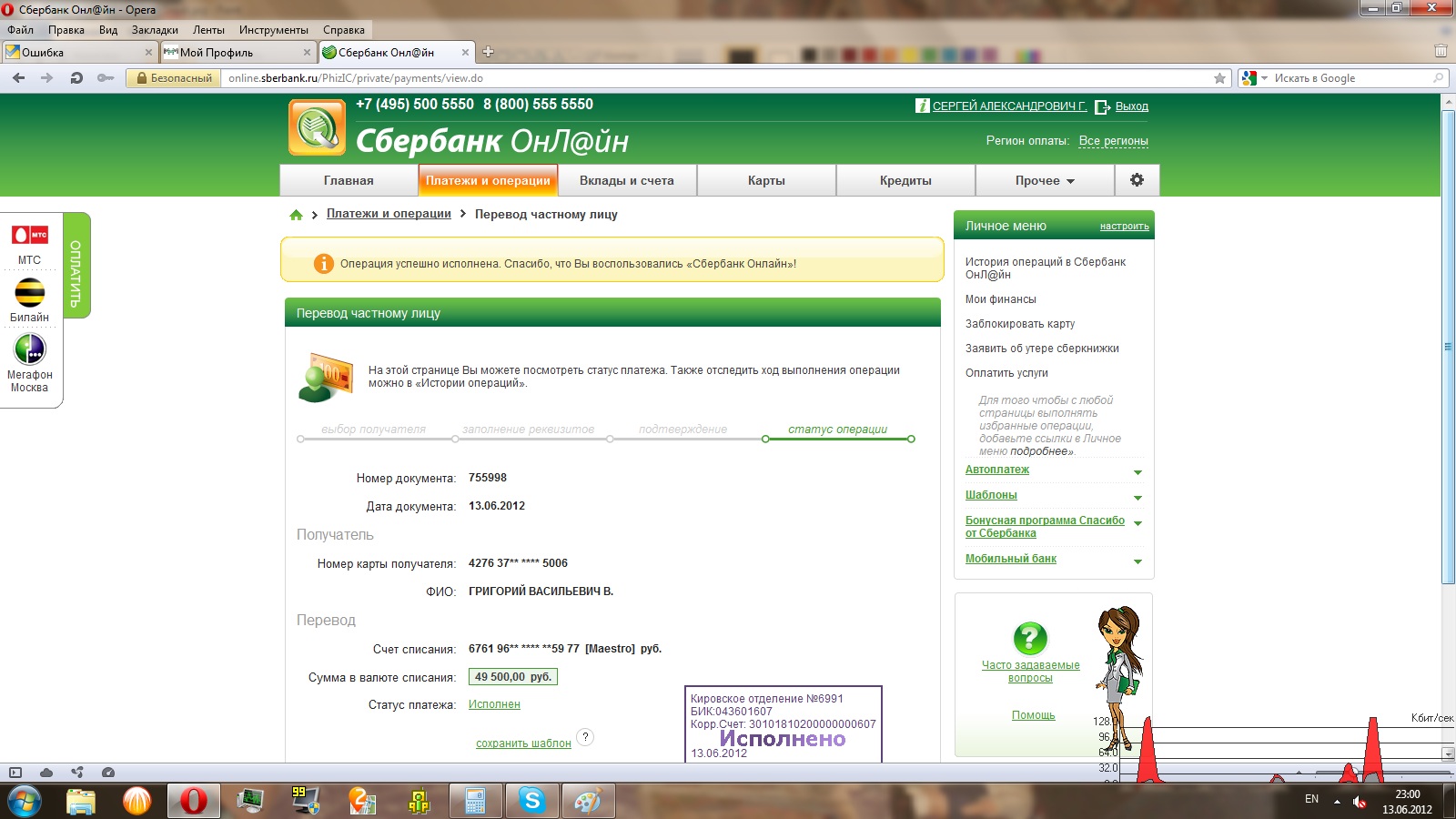
Task: Click Opera Link cloud icon in status bar
Action: 46,773
